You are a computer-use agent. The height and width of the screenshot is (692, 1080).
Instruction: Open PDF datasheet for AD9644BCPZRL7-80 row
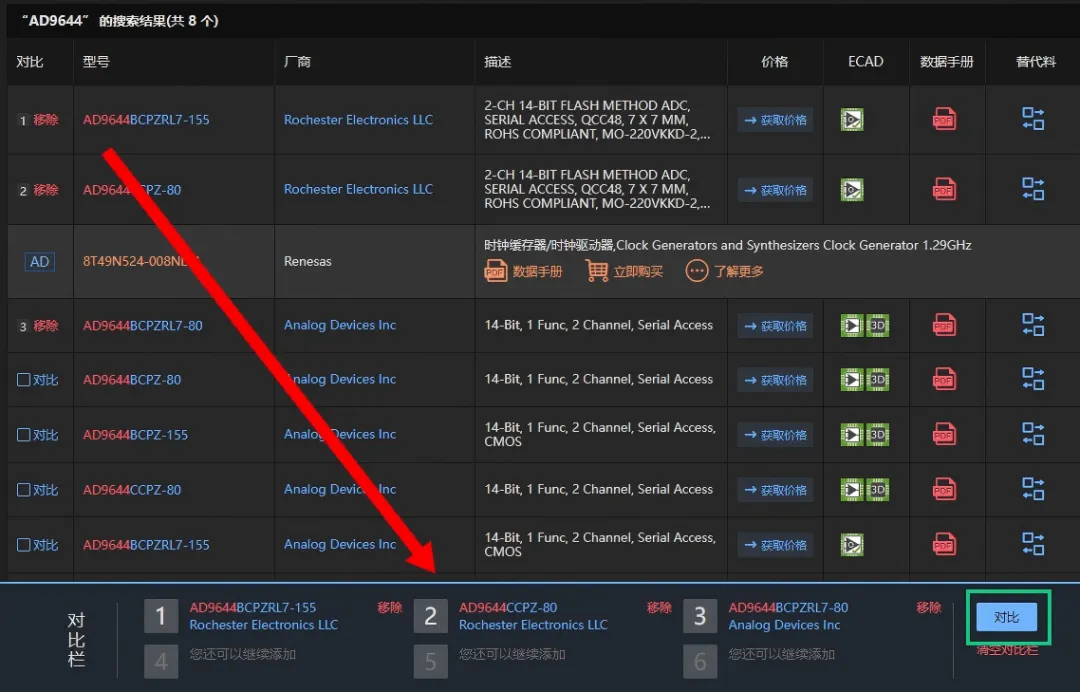click(944, 324)
